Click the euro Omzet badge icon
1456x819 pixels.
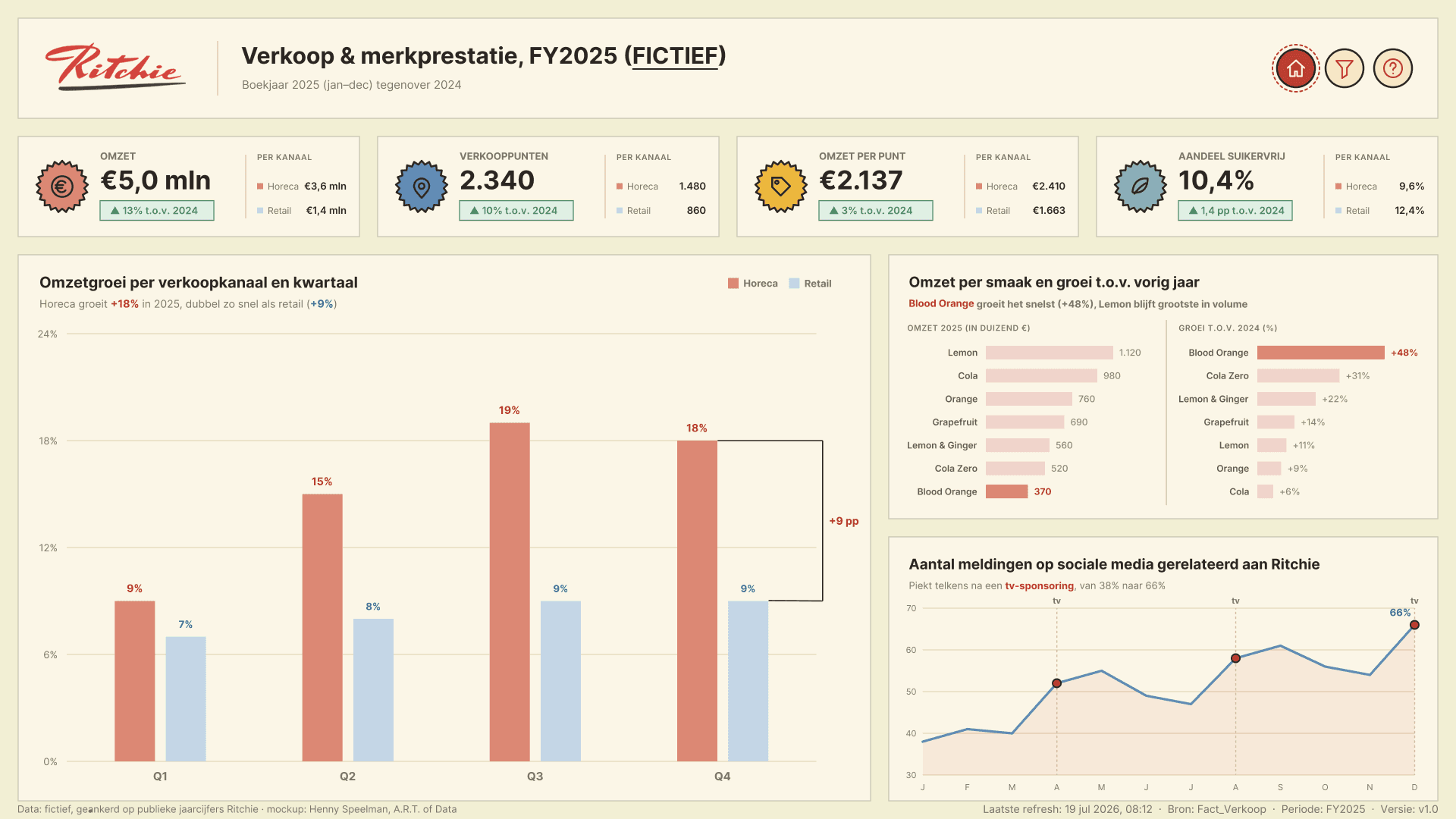62,187
